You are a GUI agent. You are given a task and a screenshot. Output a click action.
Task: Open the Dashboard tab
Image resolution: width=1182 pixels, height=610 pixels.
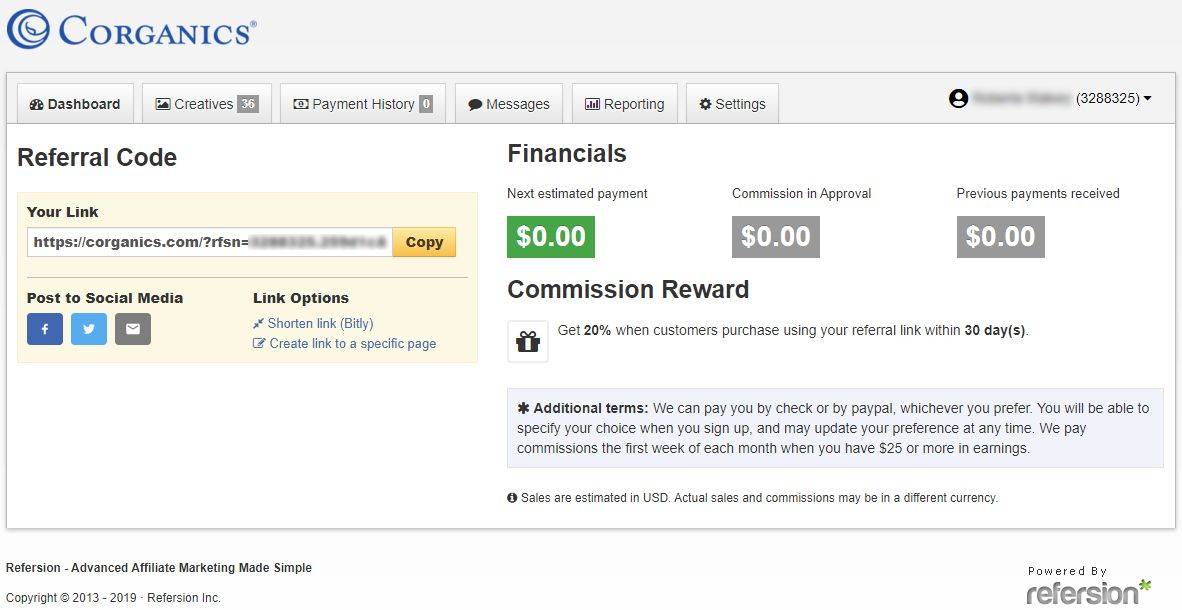[x=75, y=104]
